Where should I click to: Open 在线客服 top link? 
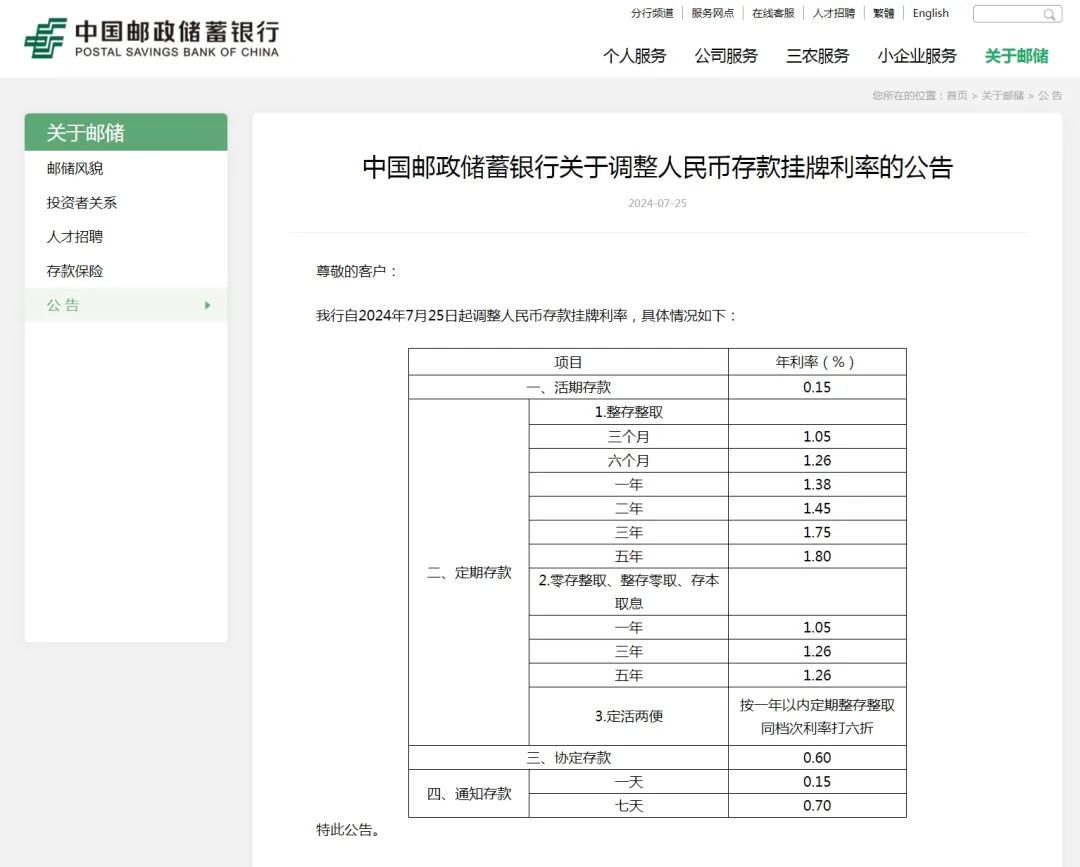click(773, 13)
